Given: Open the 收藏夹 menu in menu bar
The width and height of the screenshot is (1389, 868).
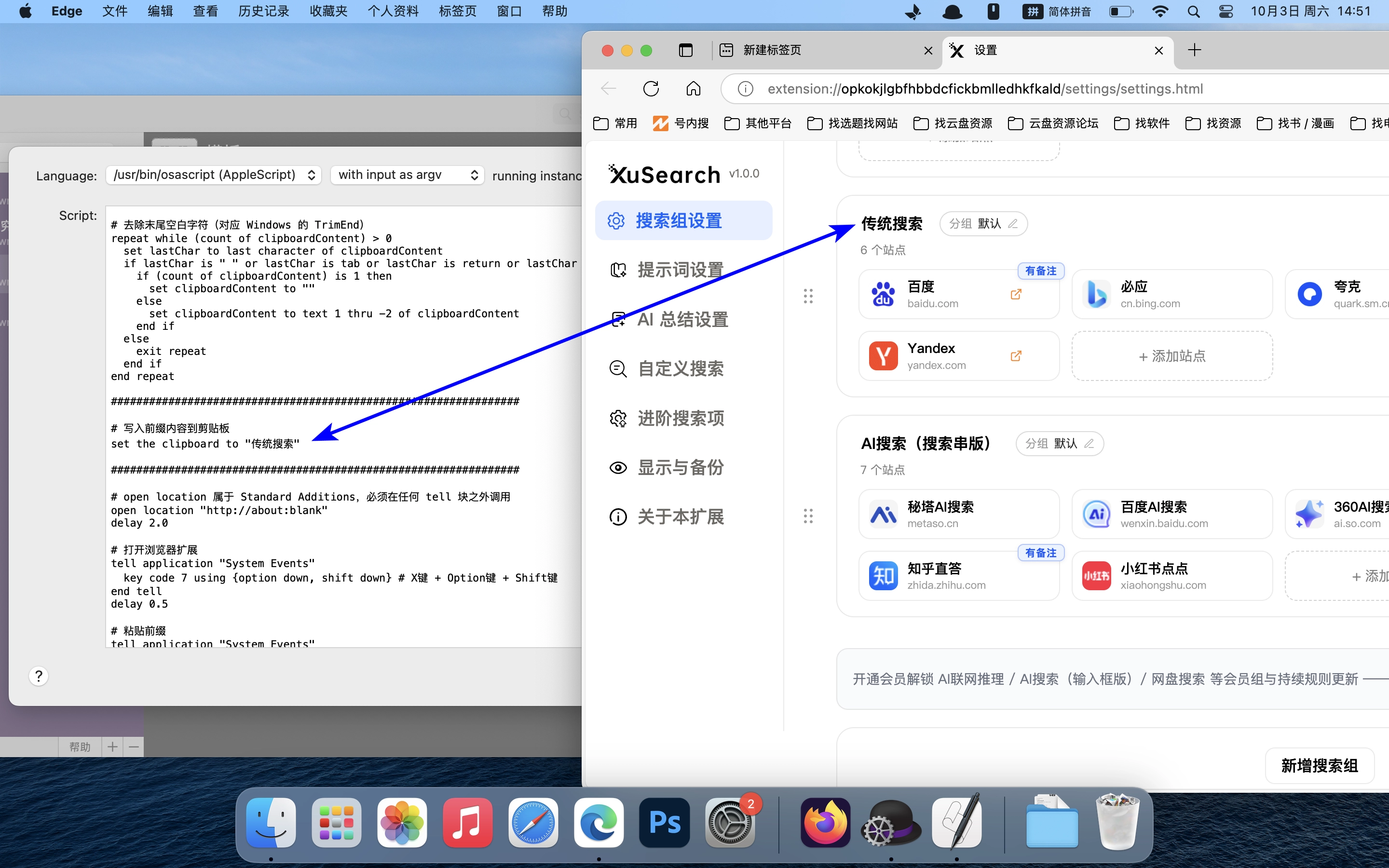Looking at the screenshot, I should pos(328,12).
